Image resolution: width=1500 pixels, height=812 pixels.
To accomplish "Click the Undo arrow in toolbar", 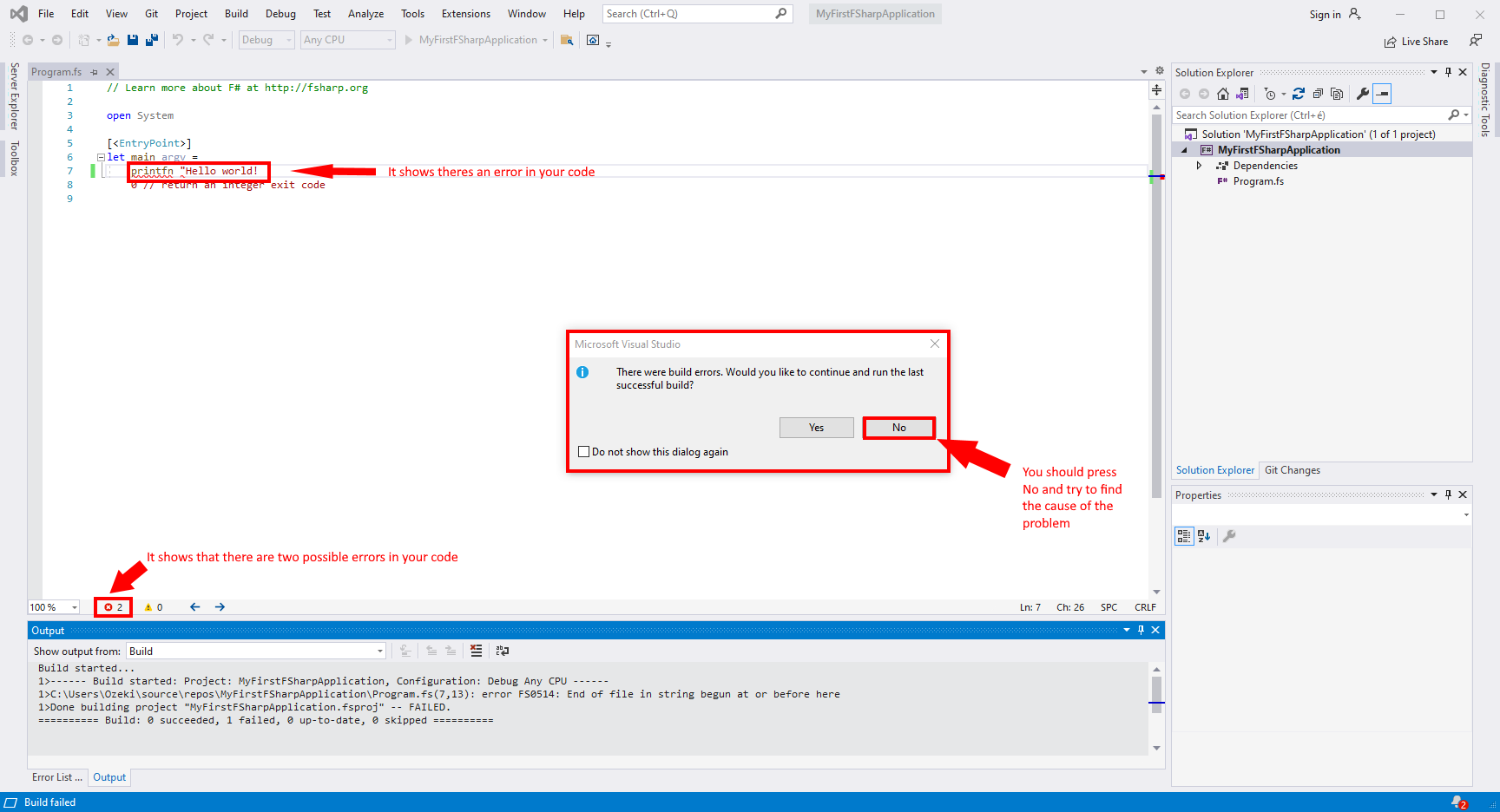I will [178, 40].
